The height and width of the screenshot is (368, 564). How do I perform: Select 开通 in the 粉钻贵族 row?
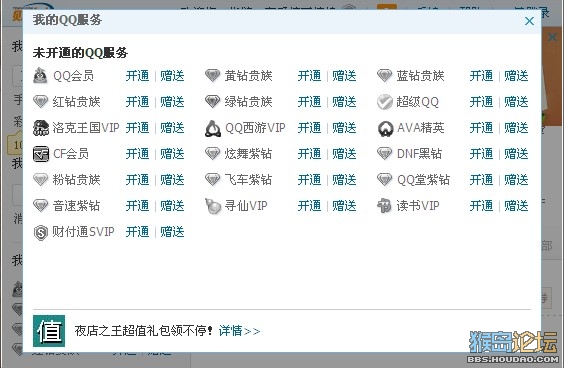click(x=137, y=180)
